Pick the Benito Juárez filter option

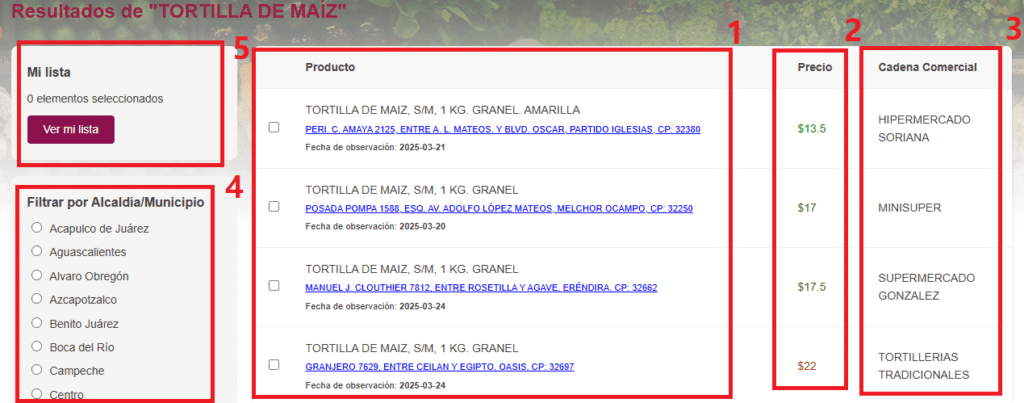coord(37,323)
